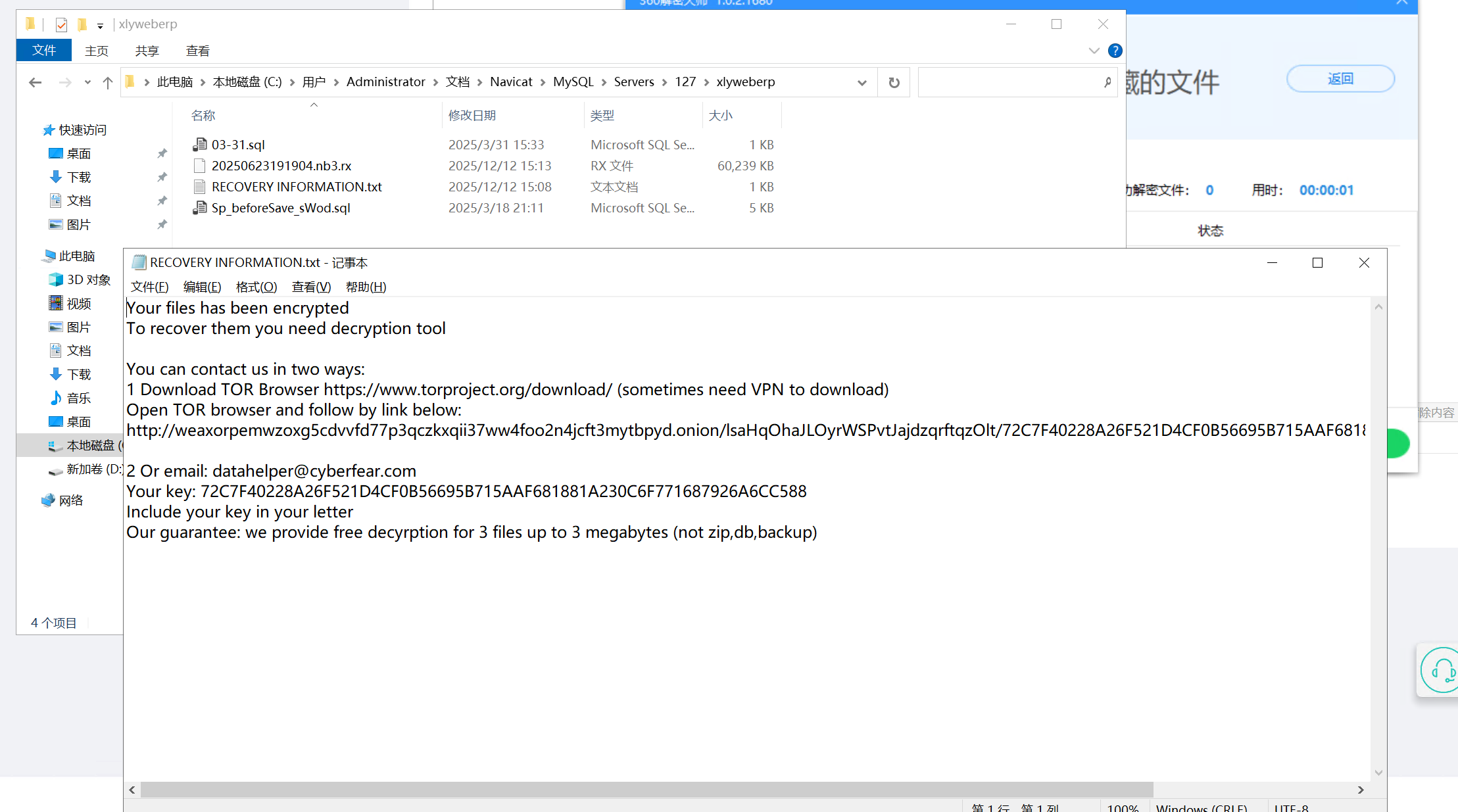Click the Back navigation arrow in Explorer
The image size is (1458, 812).
pos(36,82)
